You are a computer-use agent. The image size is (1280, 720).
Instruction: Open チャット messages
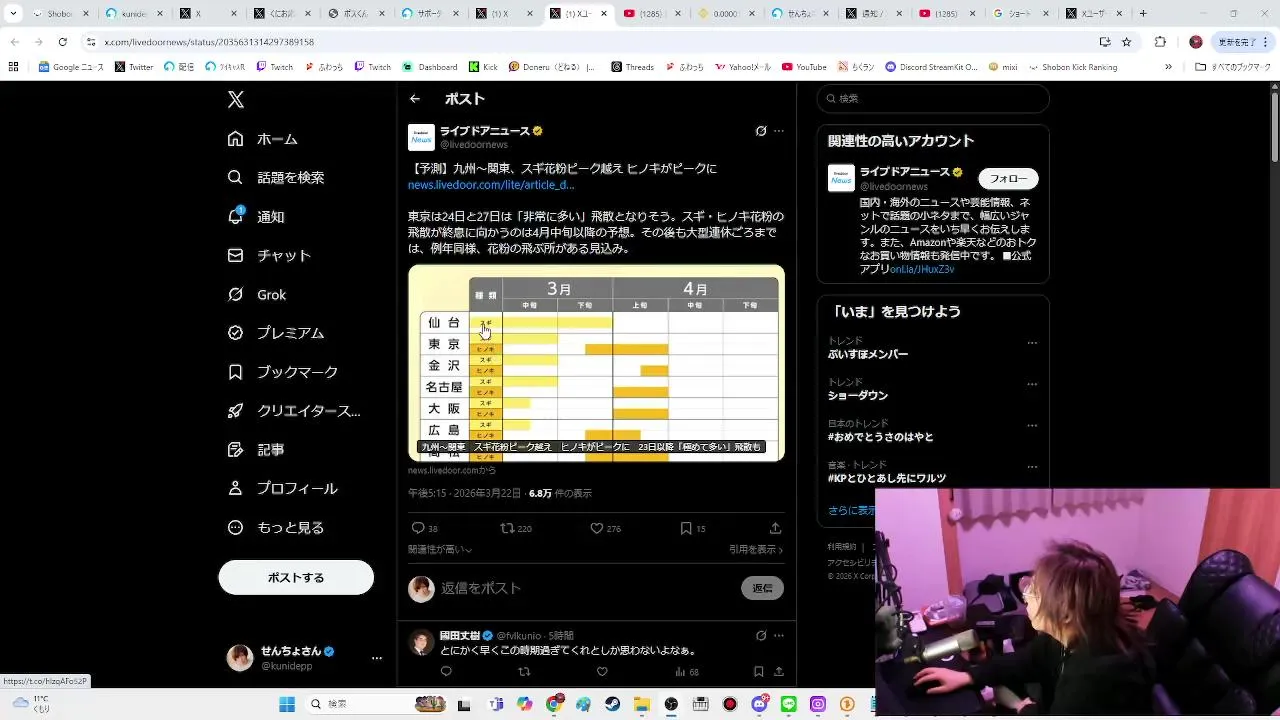pyautogui.click(x=269, y=255)
